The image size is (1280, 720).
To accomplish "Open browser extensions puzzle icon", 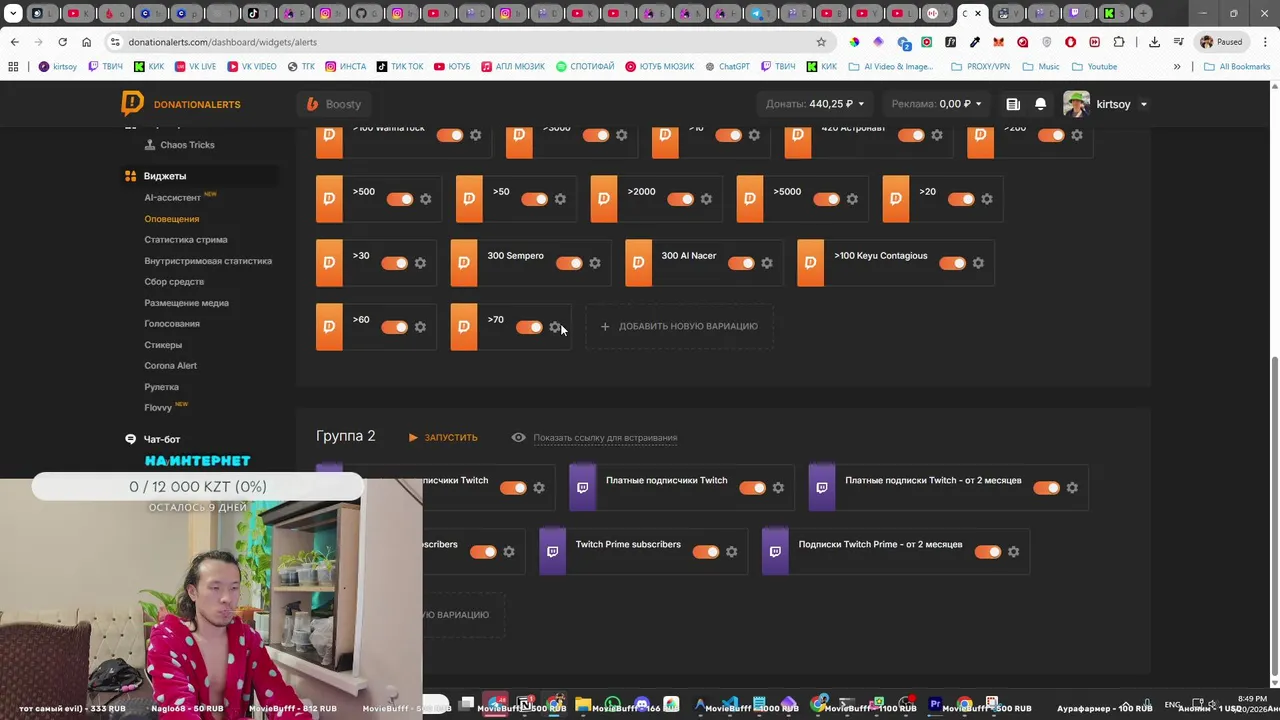I will point(1118,42).
